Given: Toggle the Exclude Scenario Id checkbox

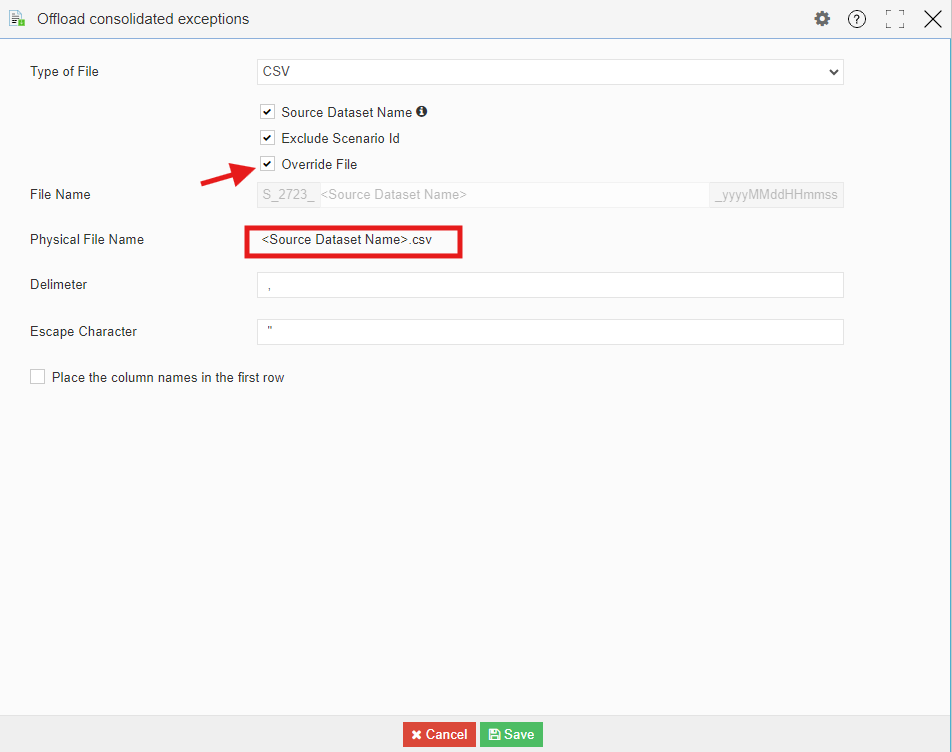Looking at the screenshot, I should click(267, 138).
